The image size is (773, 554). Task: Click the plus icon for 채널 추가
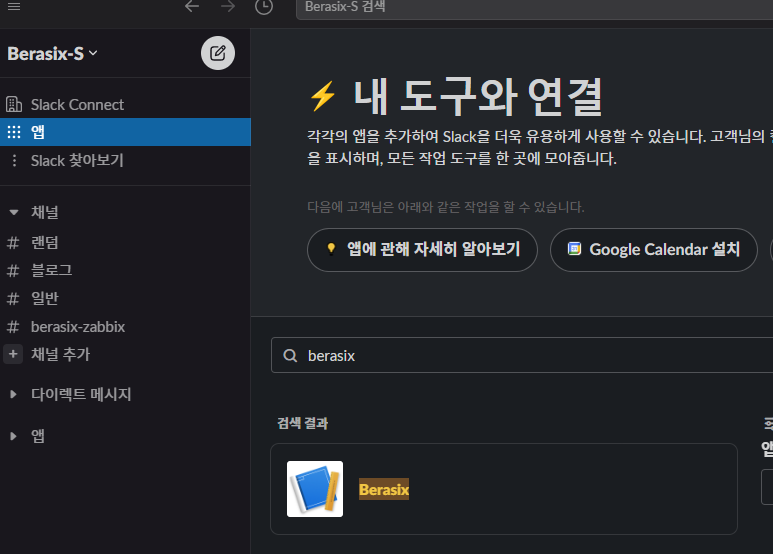pyautogui.click(x=13, y=354)
